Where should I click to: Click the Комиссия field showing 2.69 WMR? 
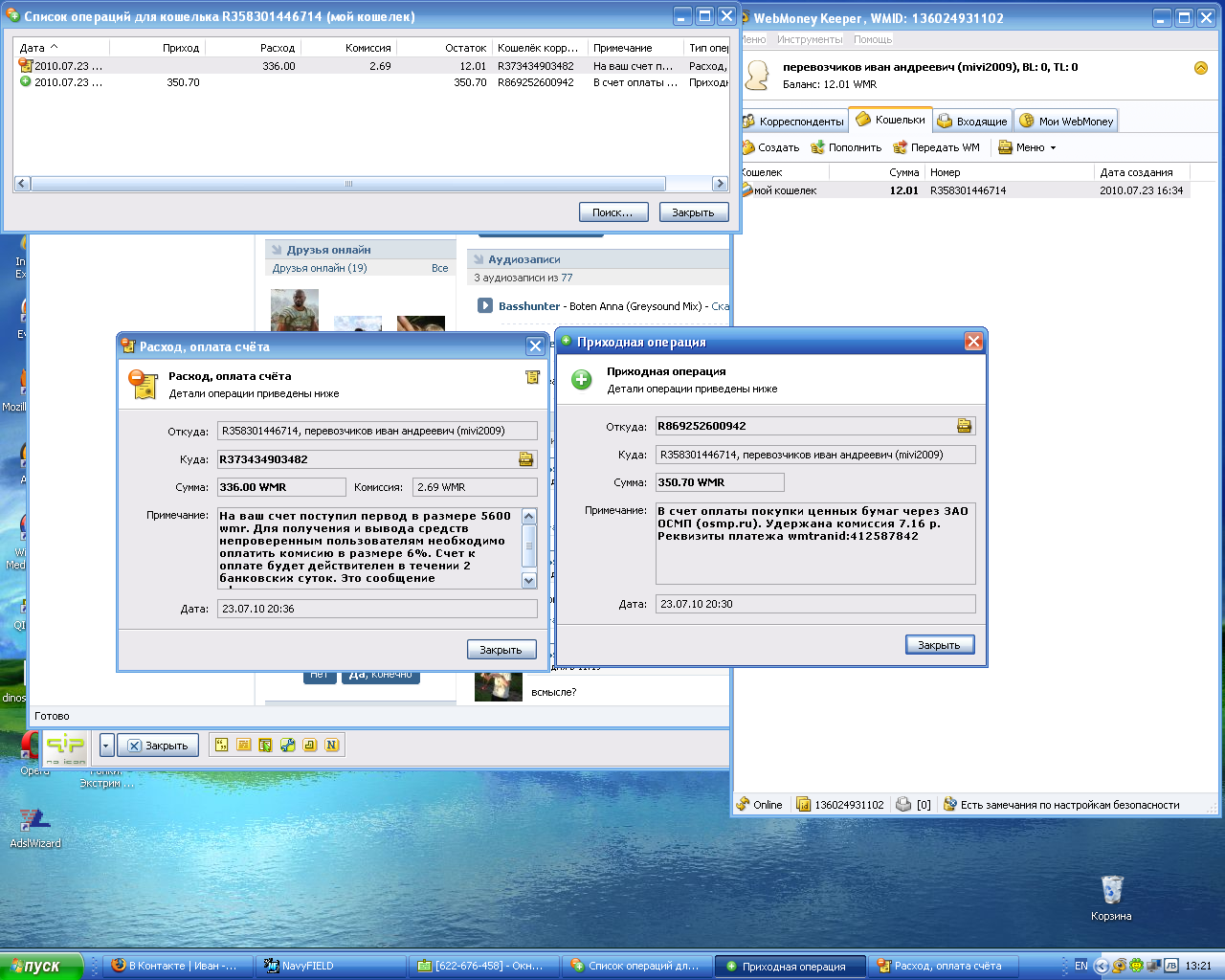click(475, 487)
